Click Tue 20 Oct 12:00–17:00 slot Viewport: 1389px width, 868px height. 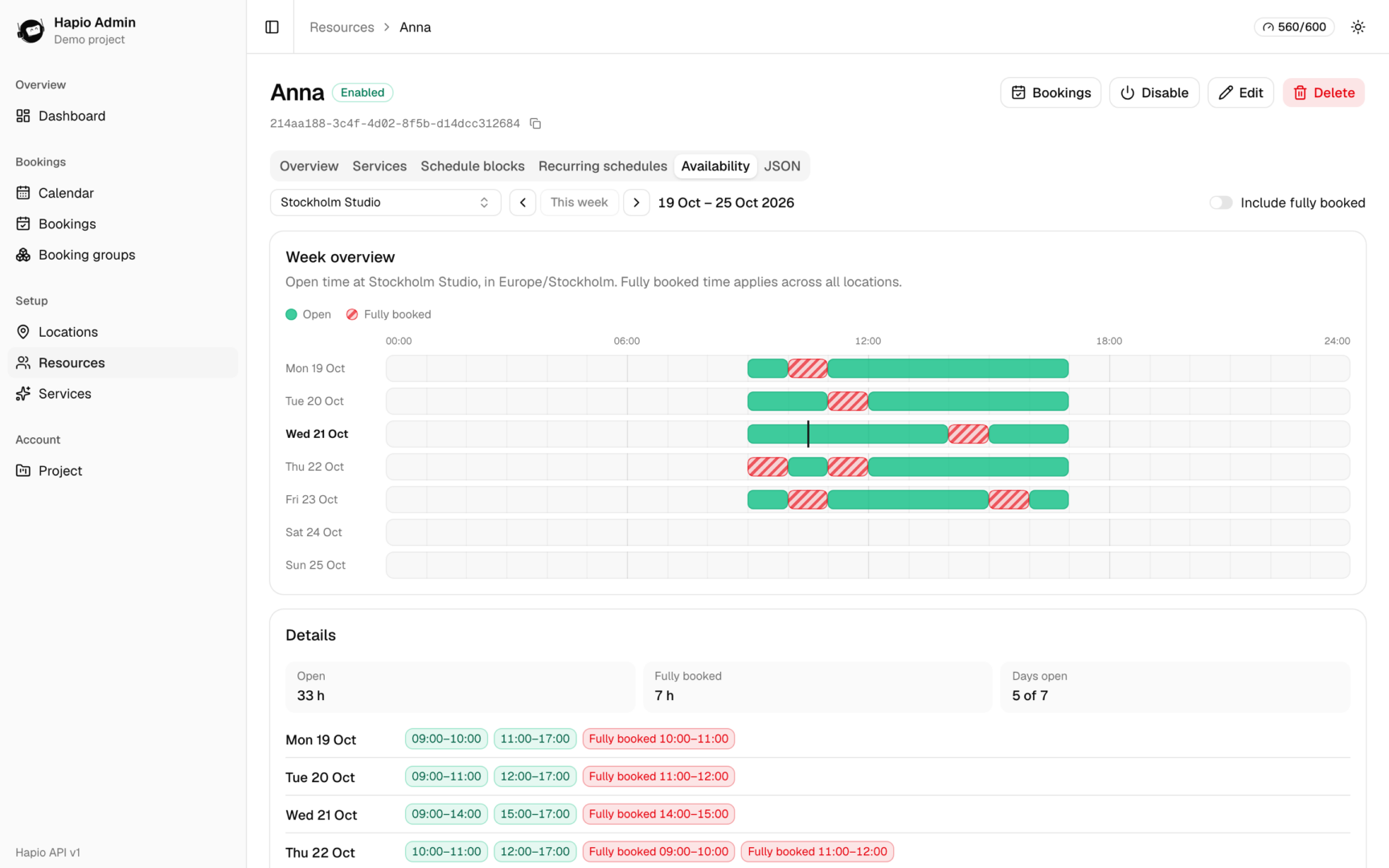tap(535, 776)
